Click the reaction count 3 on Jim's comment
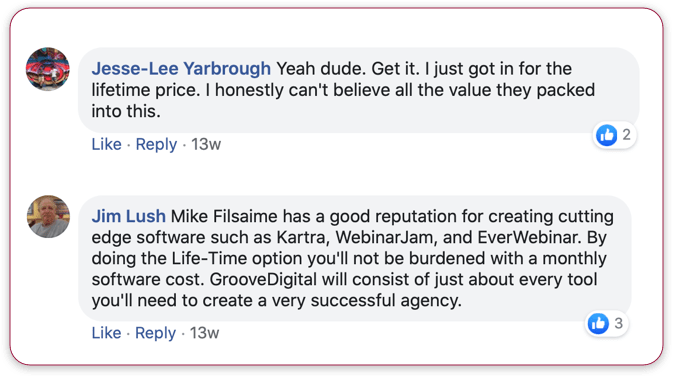The width and height of the screenshot is (673, 377). [618, 323]
